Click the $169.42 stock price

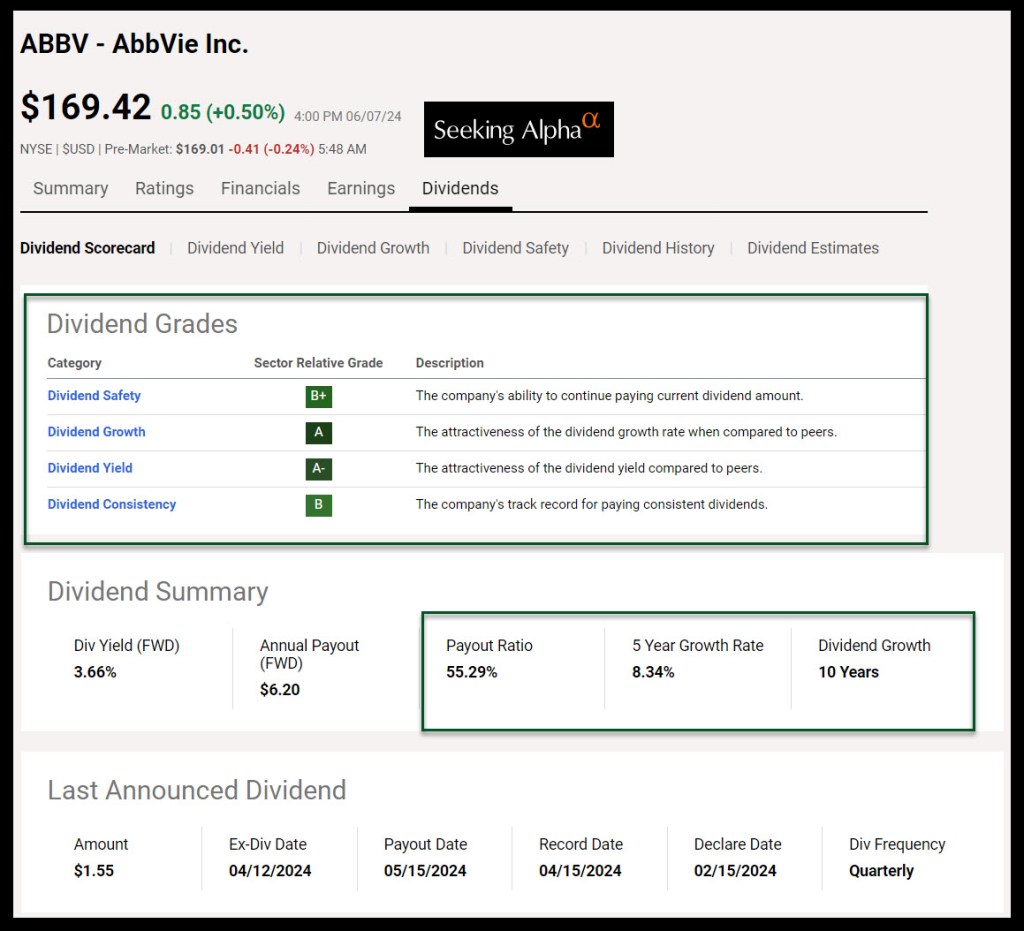click(86, 107)
